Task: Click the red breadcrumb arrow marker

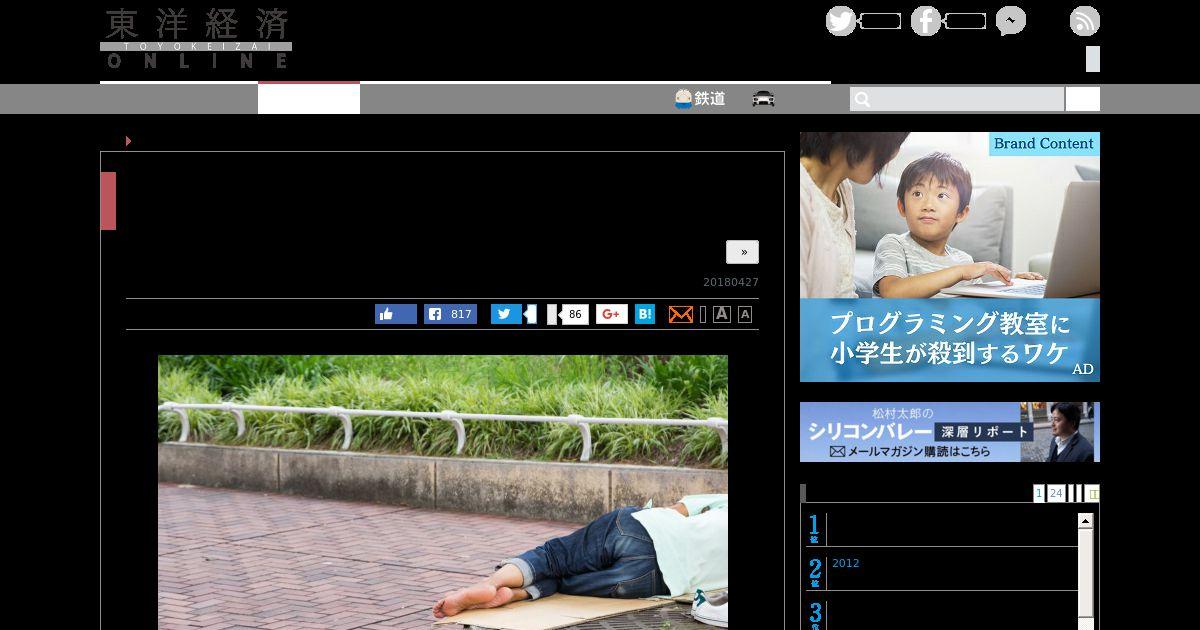Action: [x=128, y=141]
